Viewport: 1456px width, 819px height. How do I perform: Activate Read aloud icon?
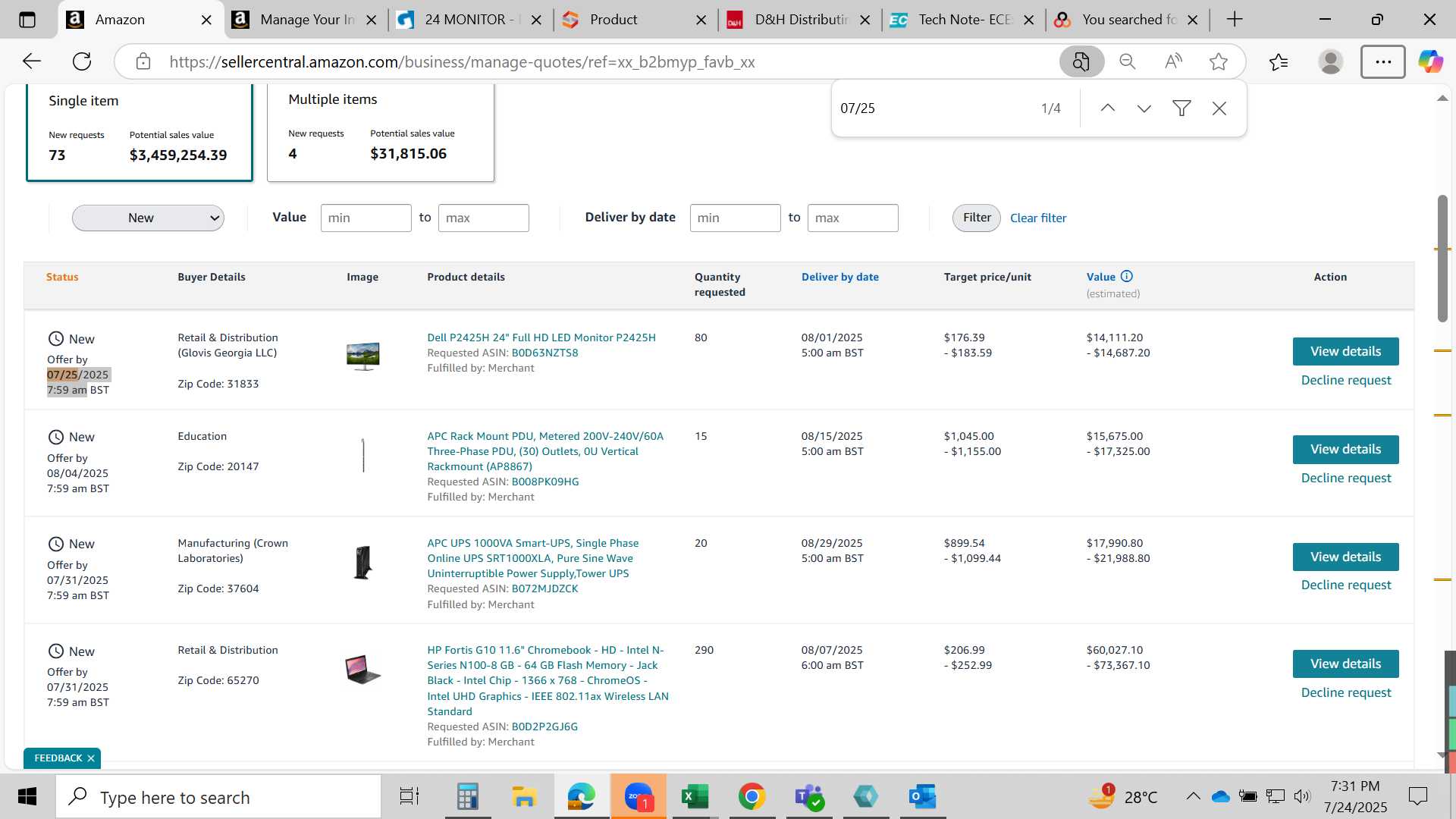pos(1173,61)
